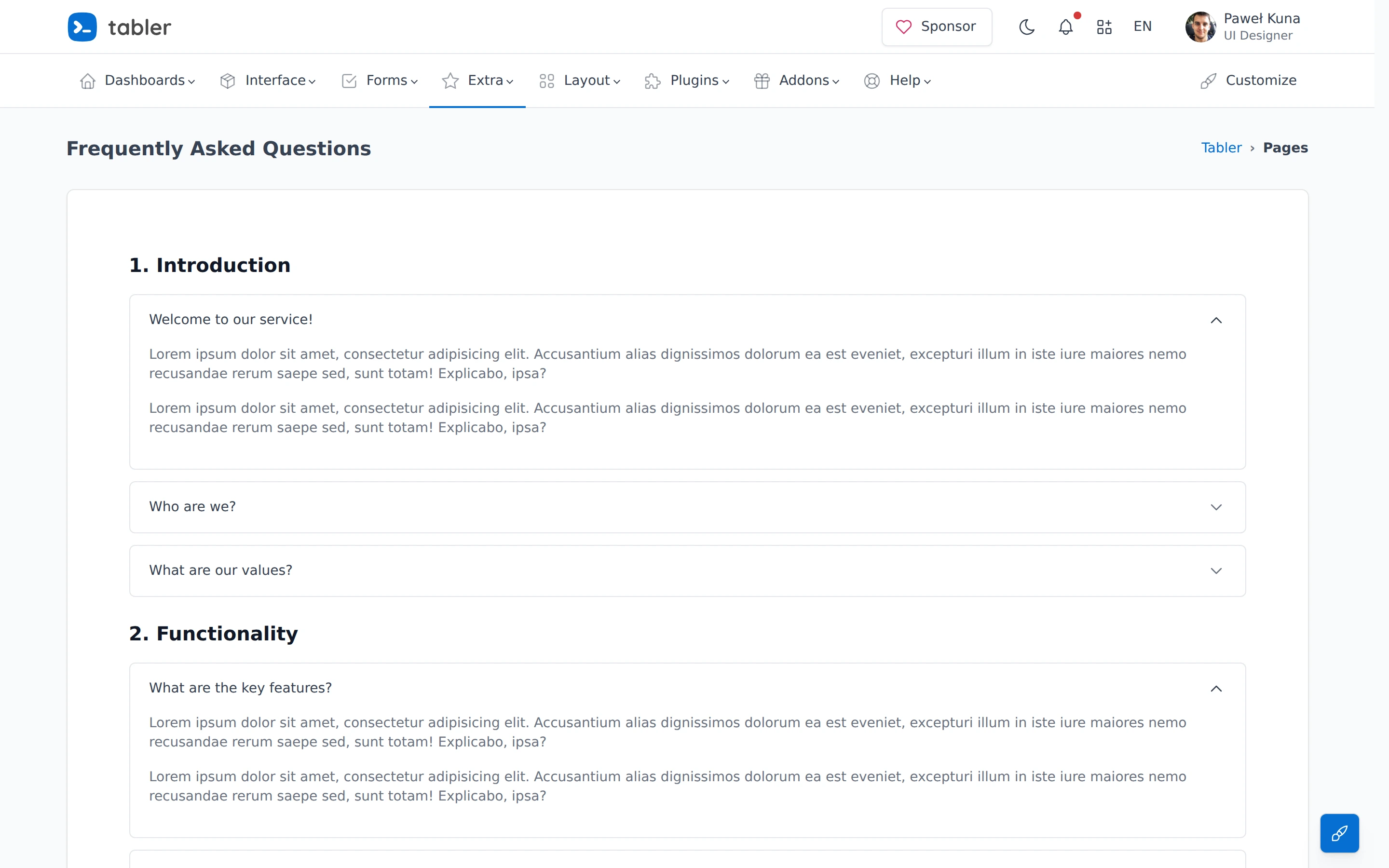This screenshot has width=1389, height=868.
Task: Click the Help lifebuoy icon
Action: (x=872, y=81)
